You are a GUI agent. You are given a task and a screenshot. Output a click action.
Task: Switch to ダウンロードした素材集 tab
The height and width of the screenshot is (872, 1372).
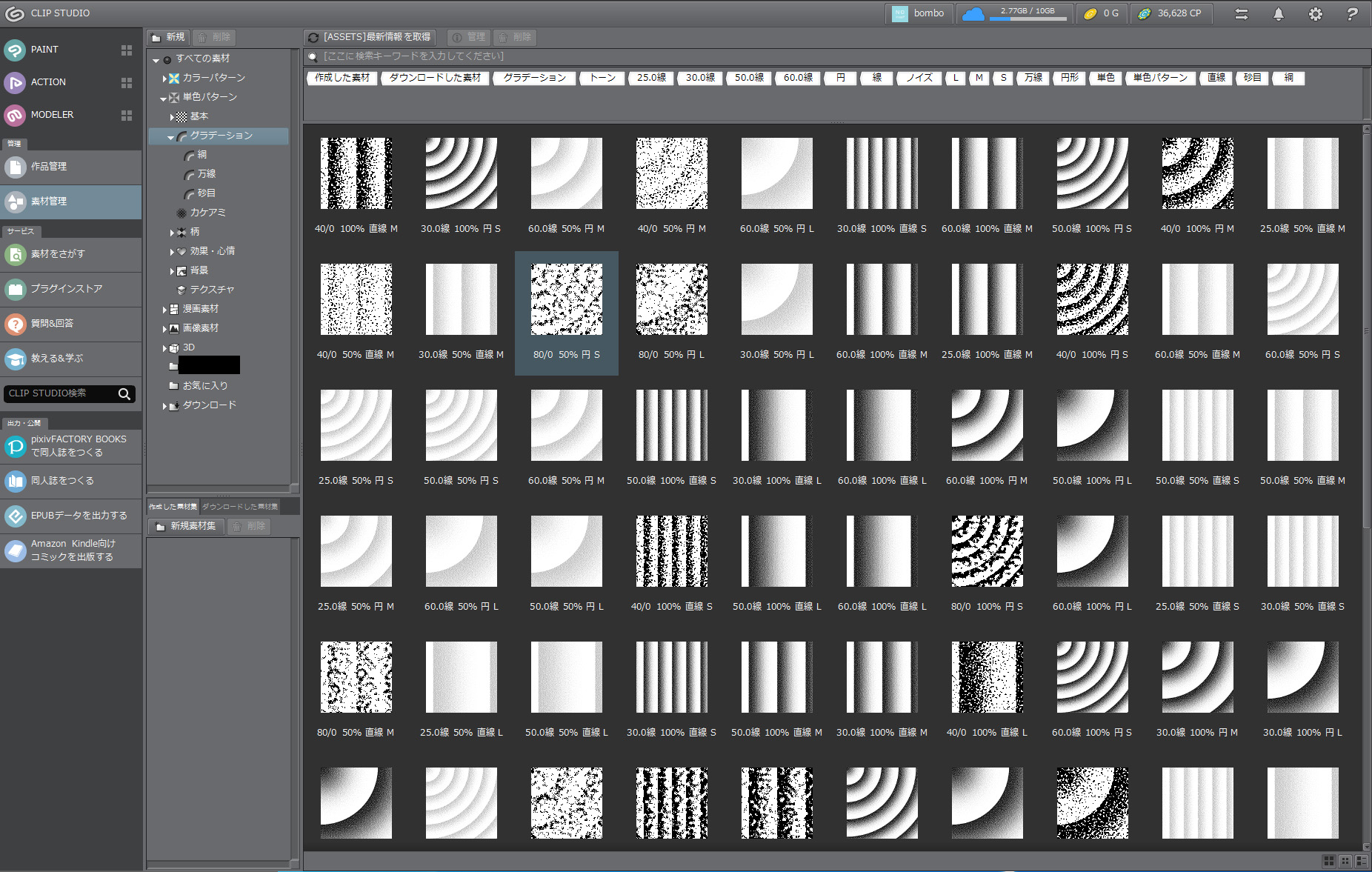240,507
